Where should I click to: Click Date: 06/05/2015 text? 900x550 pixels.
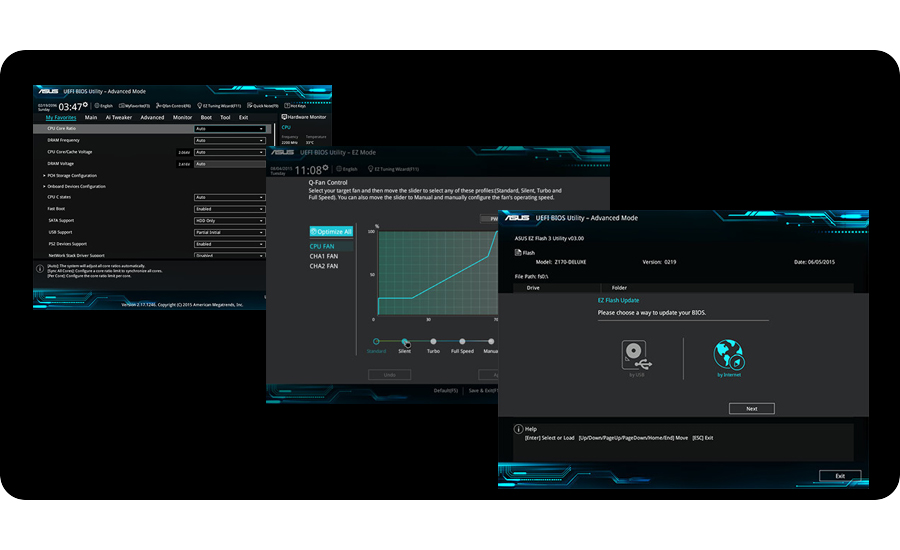tap(814, 262)
